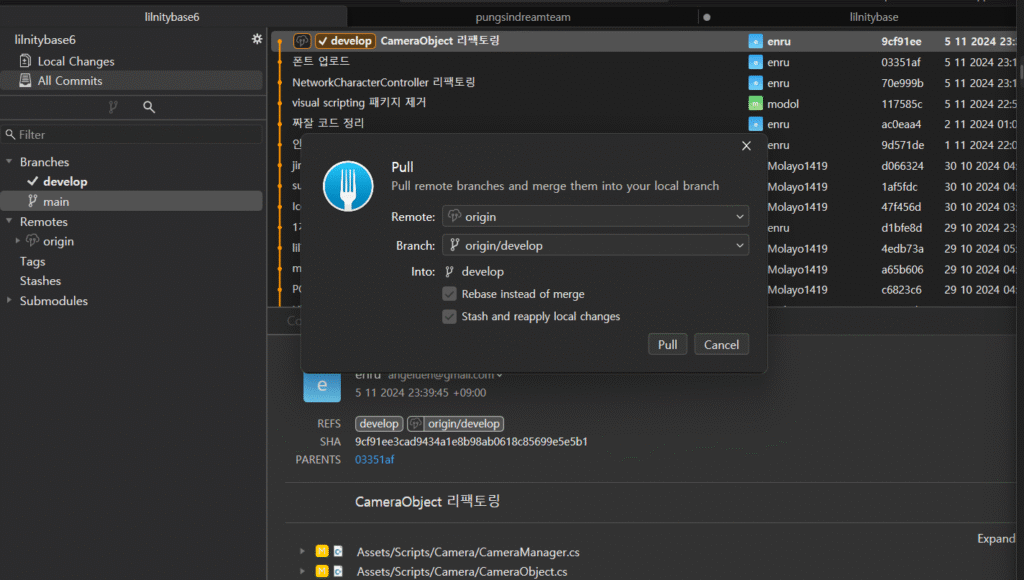Image resolution: width=1024 pixels, height=580 pixels.
Task: Expand the origin remote tree node
Action: pos(17,241)
